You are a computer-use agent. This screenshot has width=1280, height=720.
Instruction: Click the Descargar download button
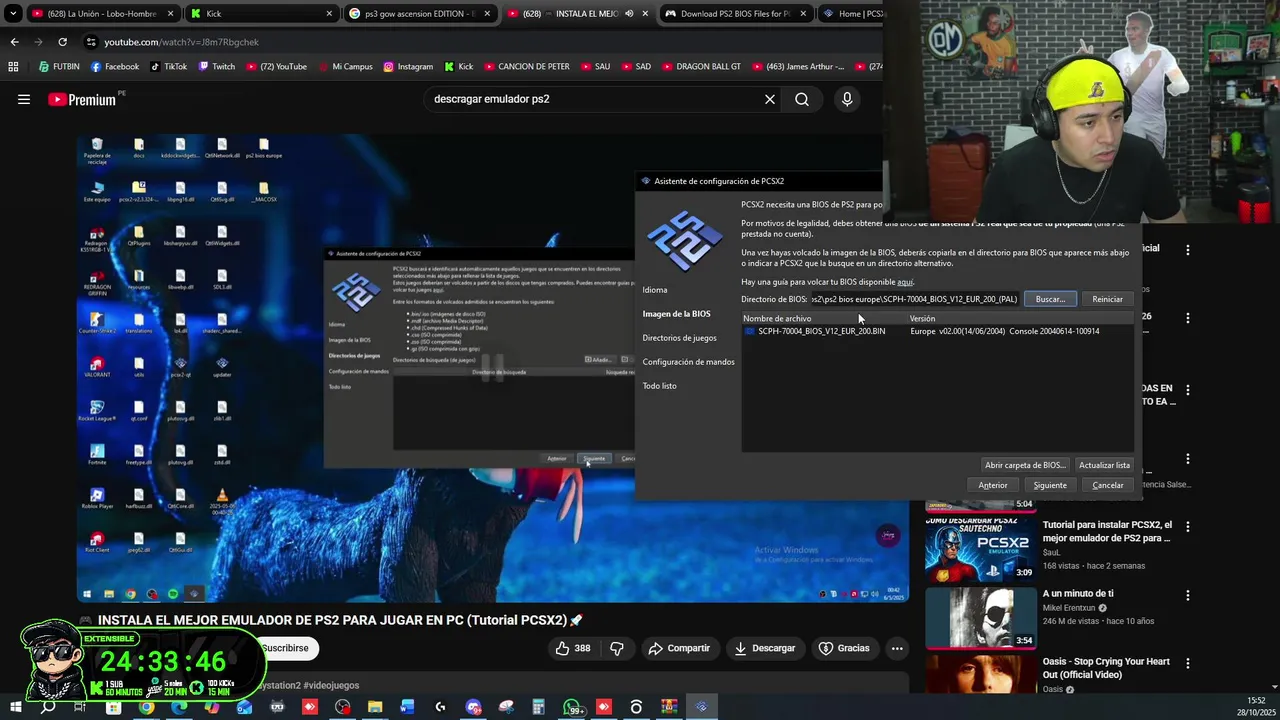(765, 648)
